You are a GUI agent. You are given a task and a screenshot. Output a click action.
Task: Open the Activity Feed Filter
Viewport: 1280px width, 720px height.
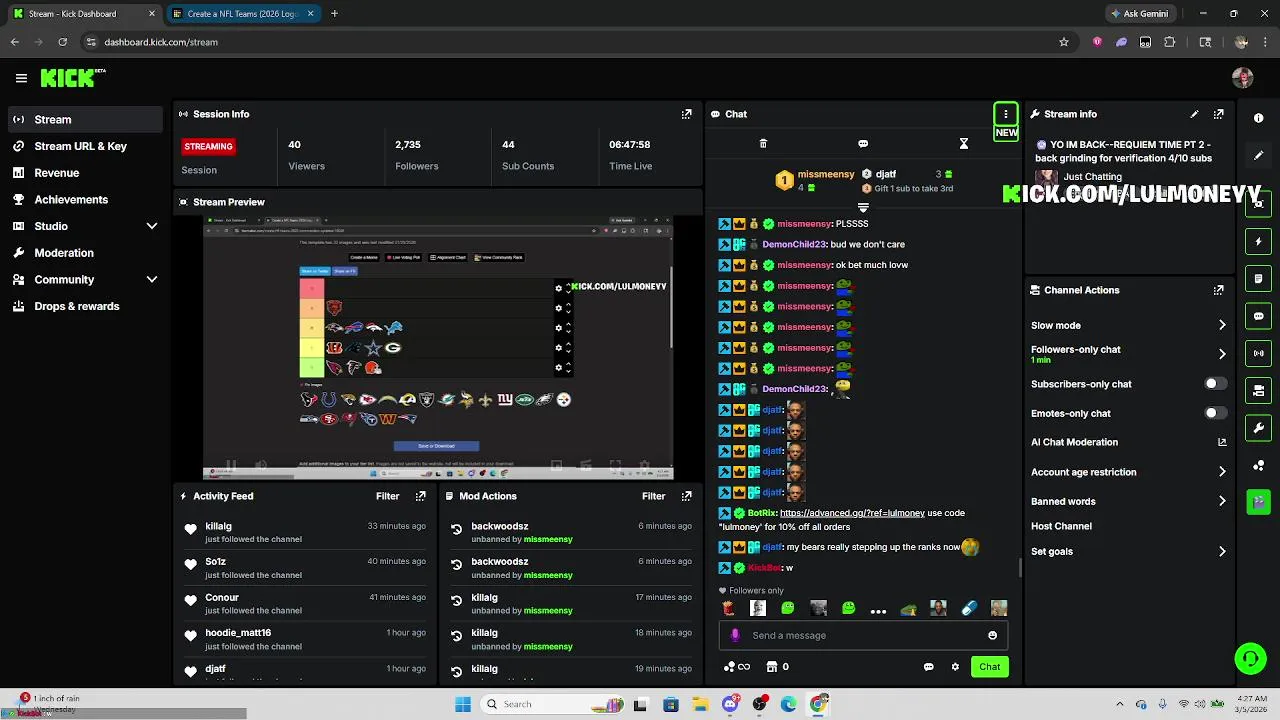point(387,496)
